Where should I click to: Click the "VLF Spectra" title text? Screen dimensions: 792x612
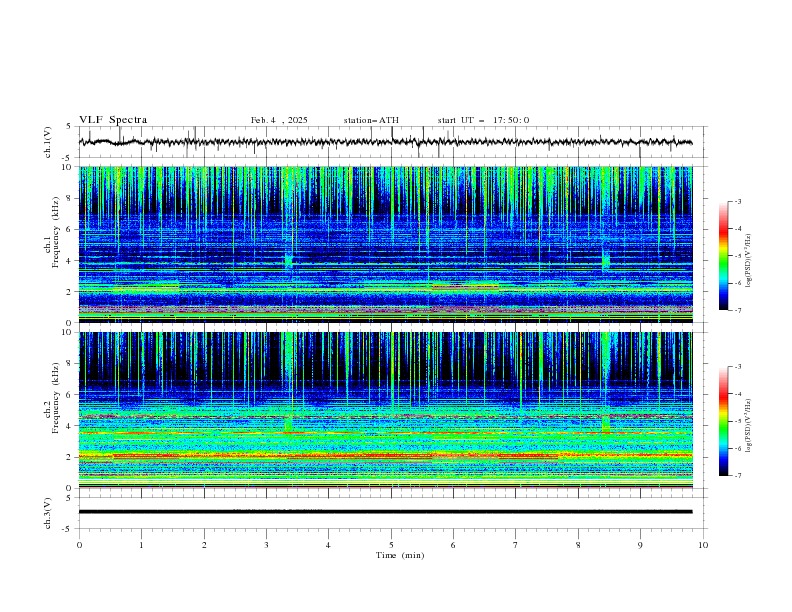(113, 120)
